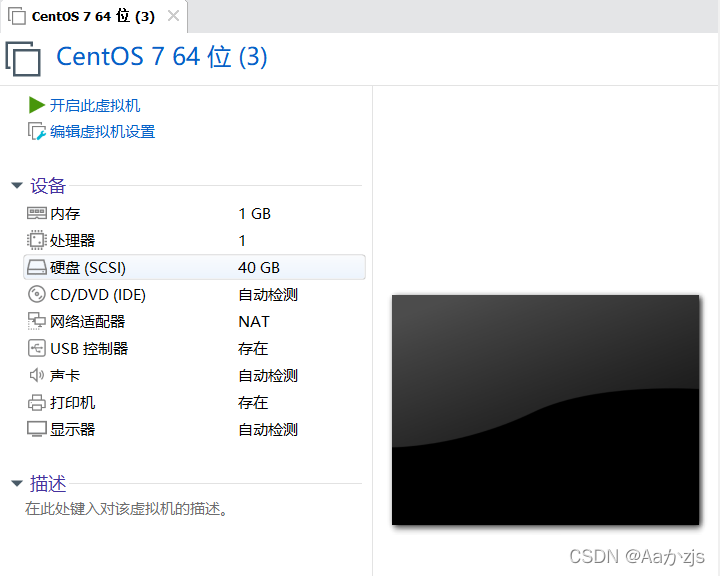Switch to the CentOS 7 64 位 (3) tab
Image resolution: width=720 pixels, height=576 pixels.
[x=93, y=17]
